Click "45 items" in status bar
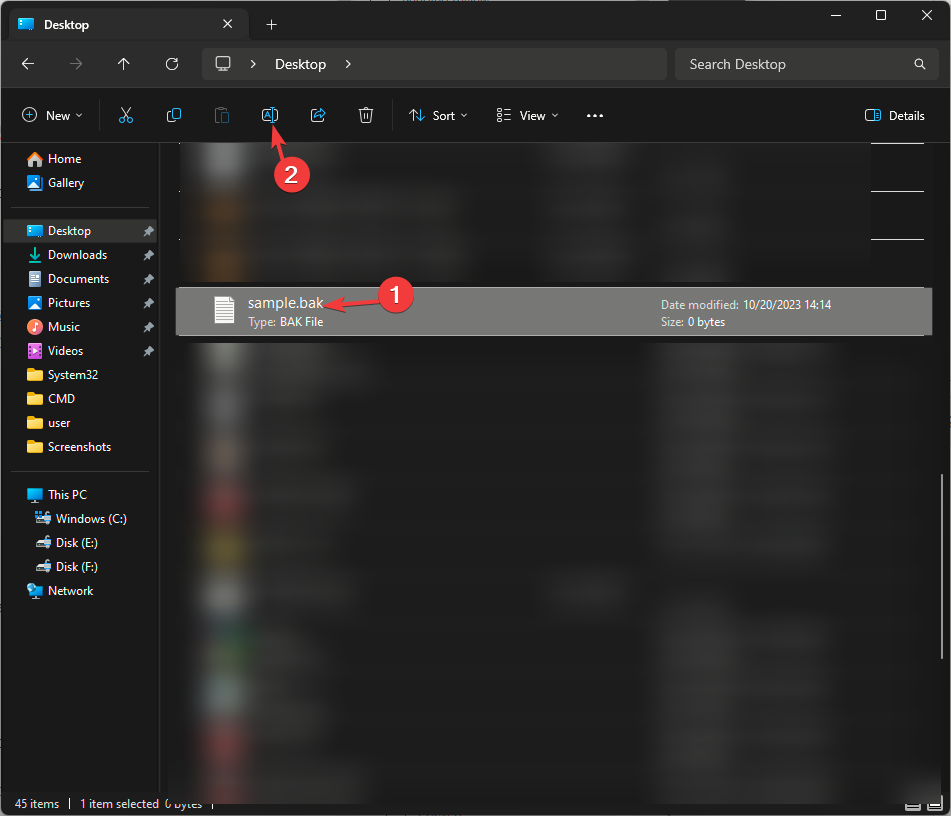This screenshot has height=816, width=951. [37, 803]
